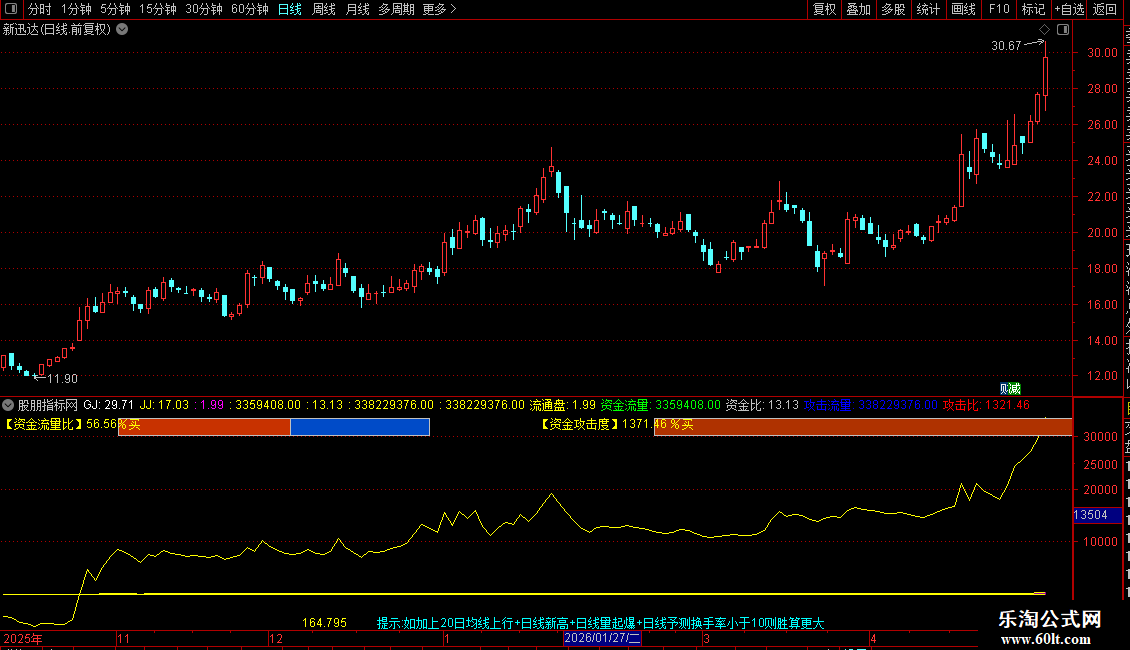Click the 叠加 overlay button
1130x650 pixels.
click(858, 9)
